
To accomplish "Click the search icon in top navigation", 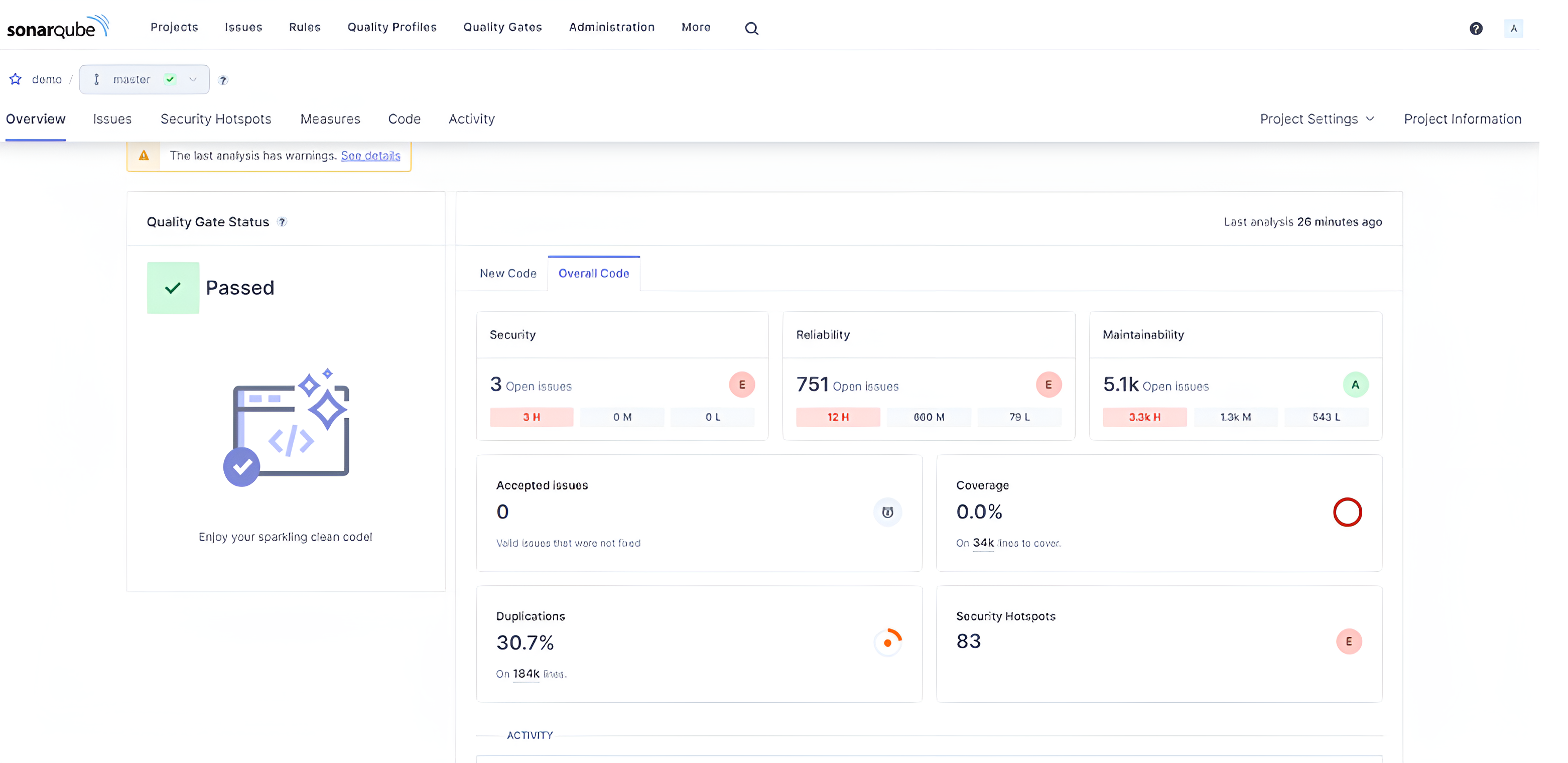I will 752,28.
